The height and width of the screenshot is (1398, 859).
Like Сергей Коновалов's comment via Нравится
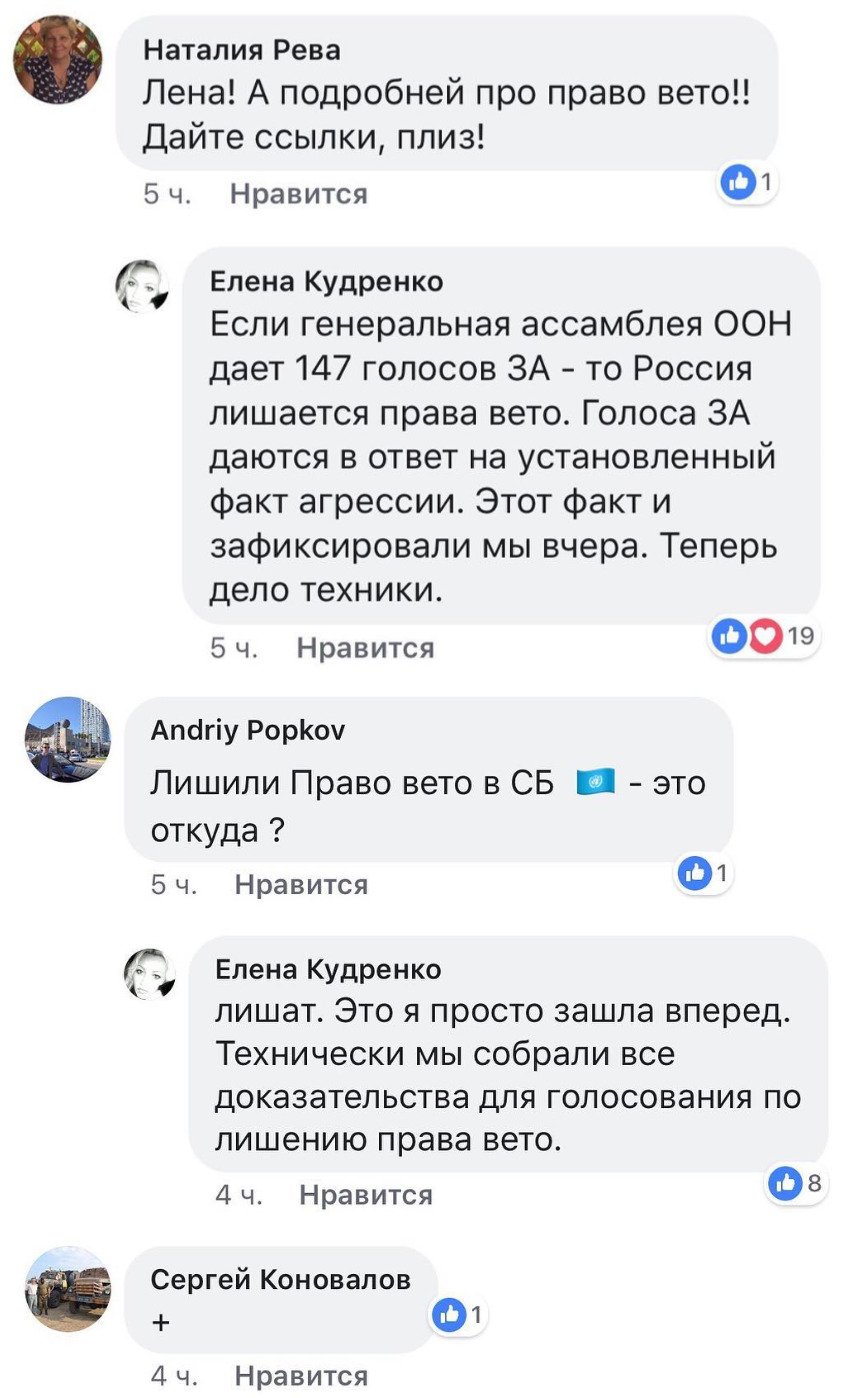pyautogui.click(x=301, y=1376)
